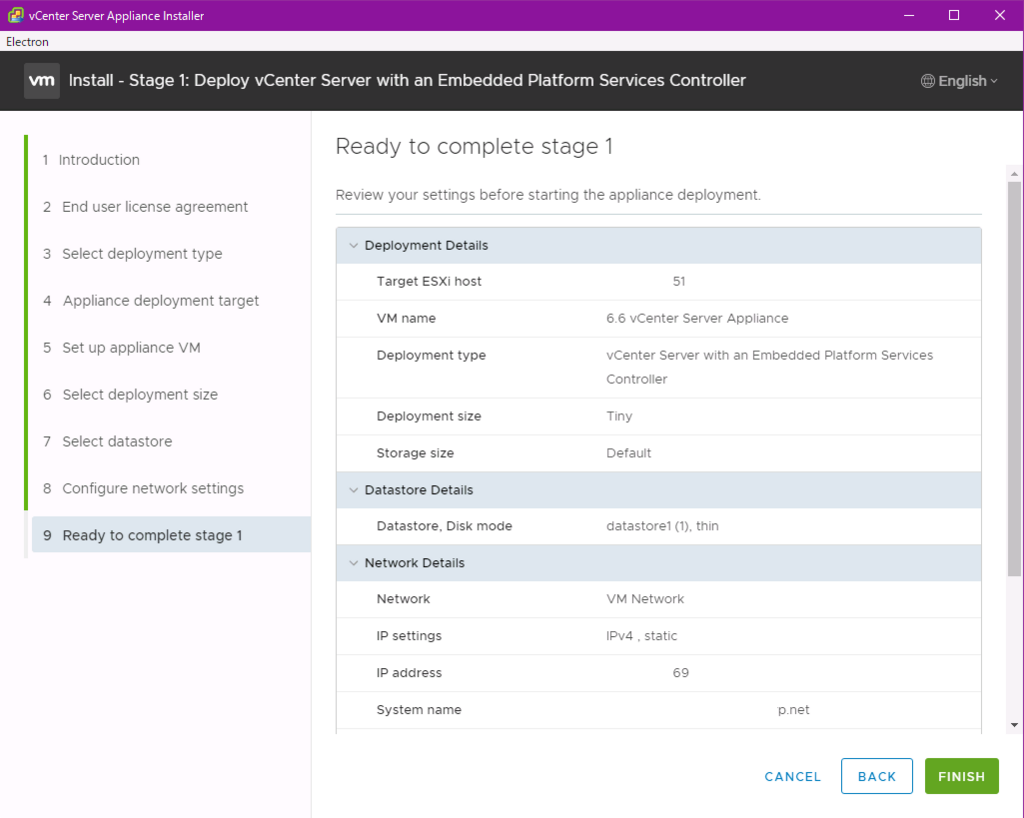The height and width of the screenshot is (818, 1024).
Task: Open the Electron menu
Action: 27,42
